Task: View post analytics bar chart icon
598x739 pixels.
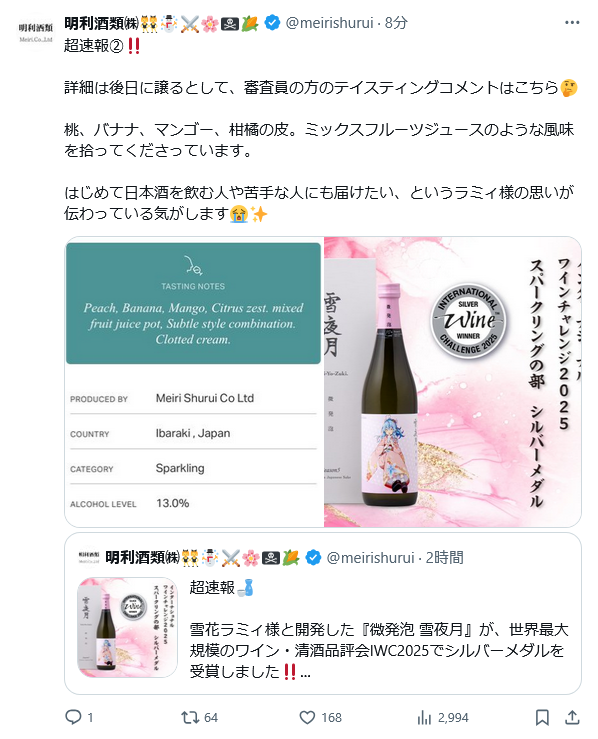Action: [x=424, y=718]
